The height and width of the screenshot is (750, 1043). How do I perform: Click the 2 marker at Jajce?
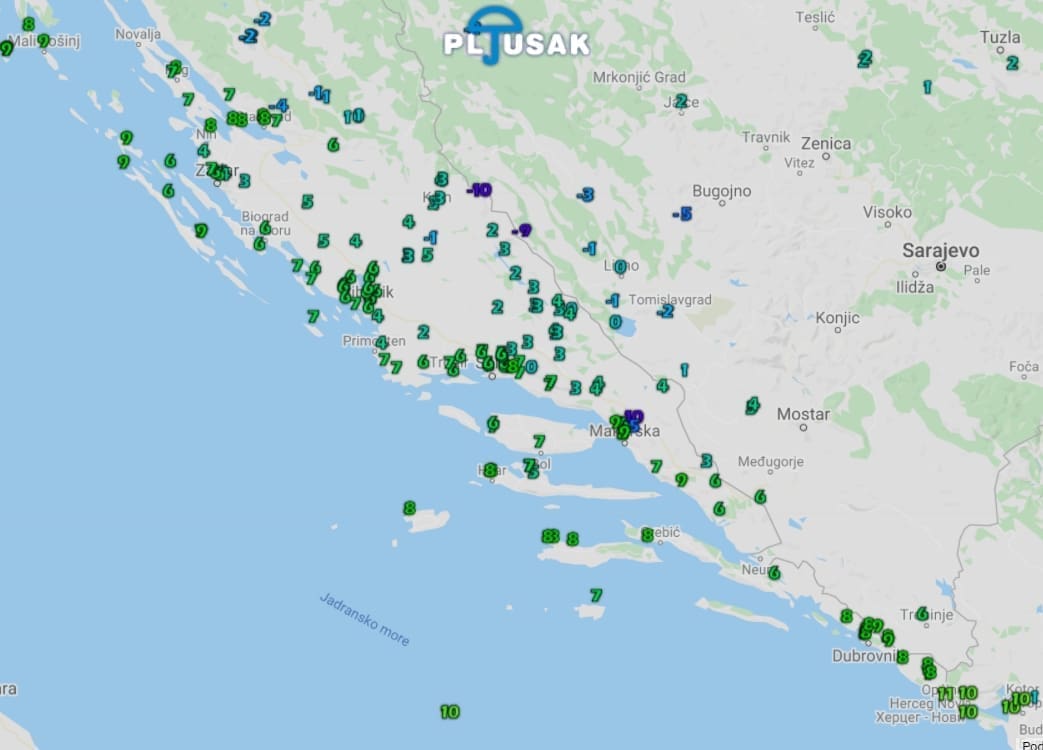tap(681, 101)
